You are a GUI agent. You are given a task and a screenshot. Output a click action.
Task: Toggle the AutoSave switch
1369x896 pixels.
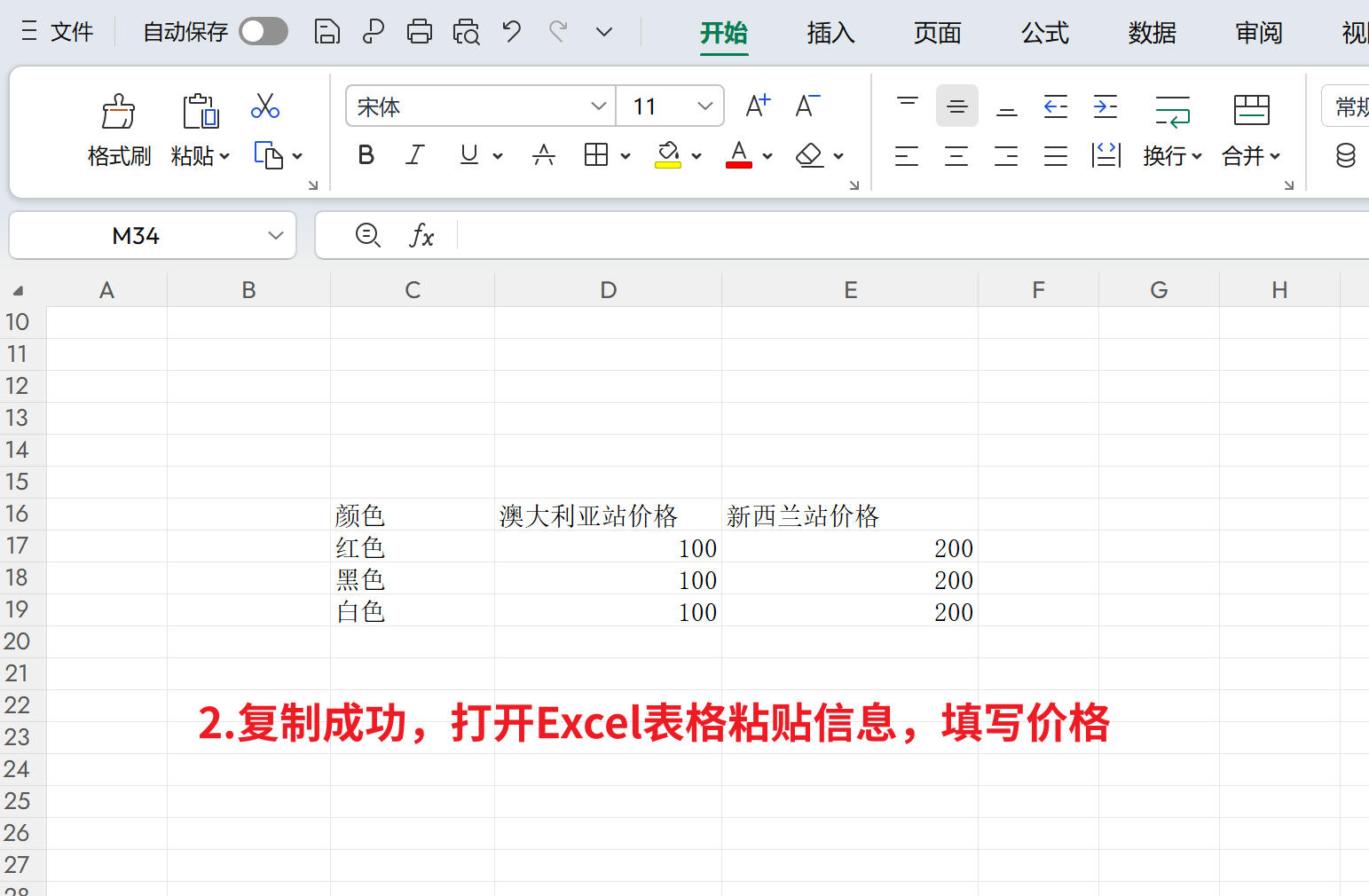tap(264, 32)
